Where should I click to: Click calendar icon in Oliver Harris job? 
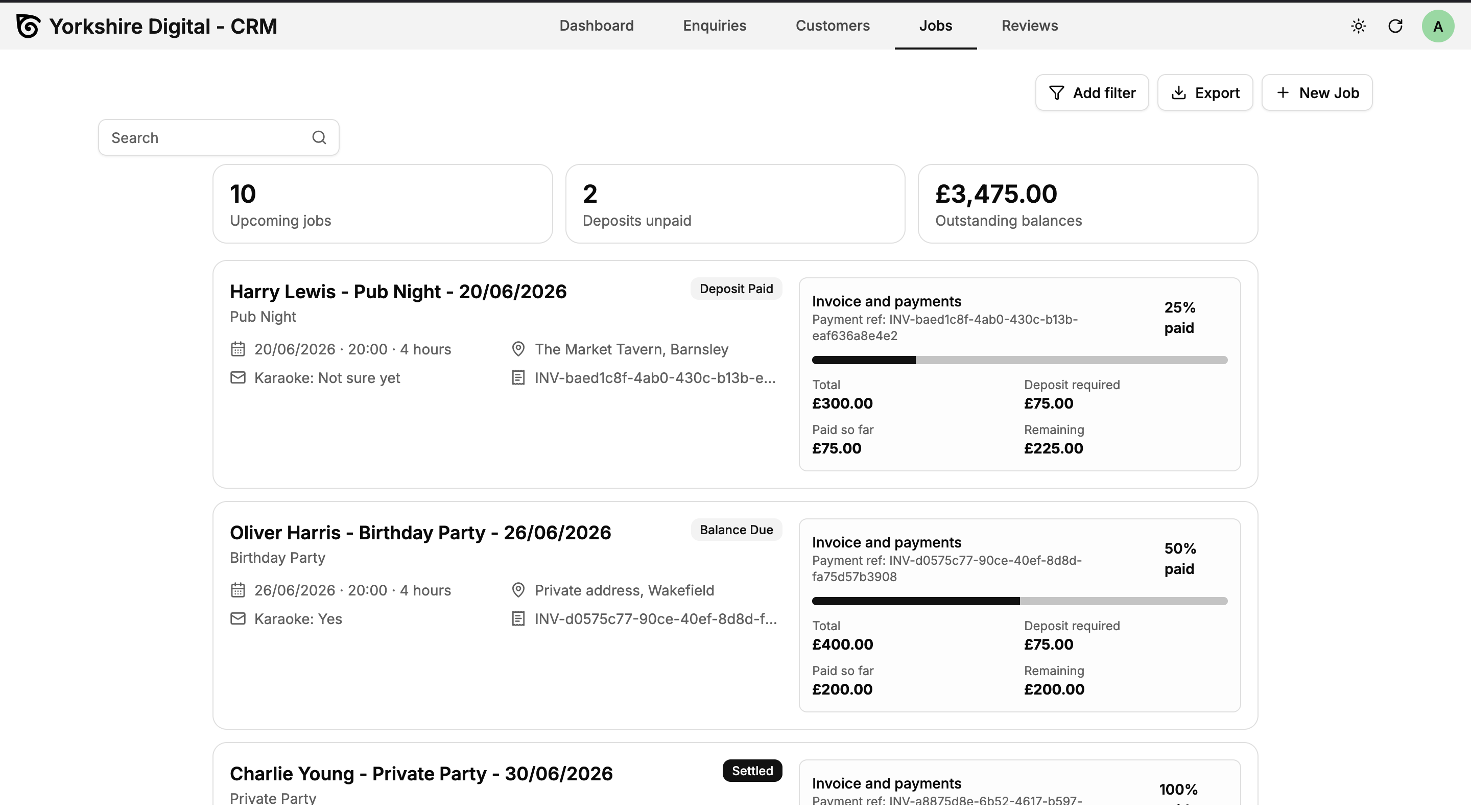pos(238,590)
